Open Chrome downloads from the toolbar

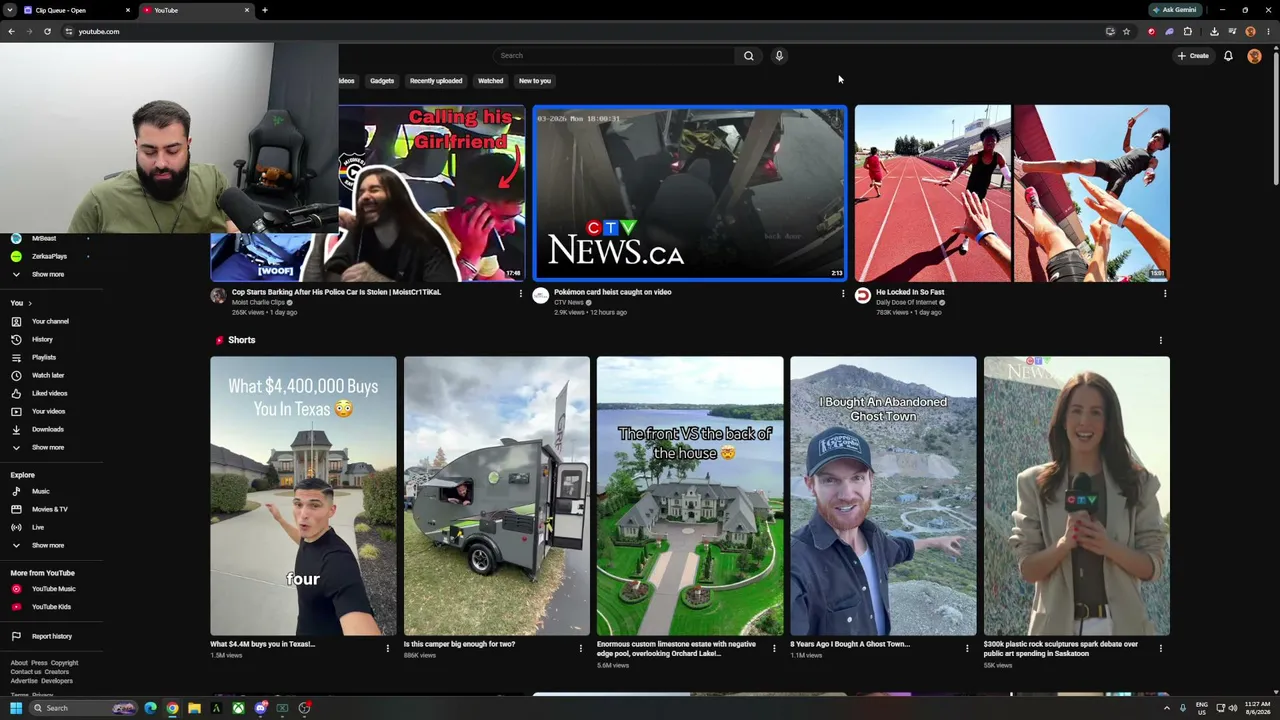point(1214,31)
